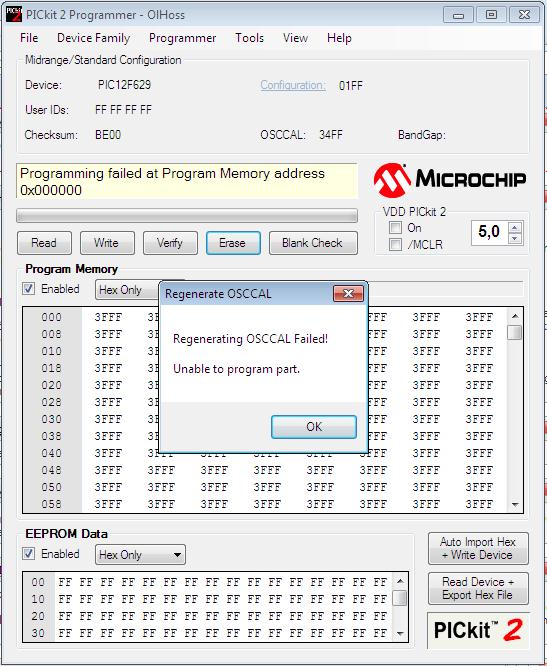This screenshot has height=666, width=547.
Task: Click the 'Unable to program part.' message
Action: pos(236,369)
